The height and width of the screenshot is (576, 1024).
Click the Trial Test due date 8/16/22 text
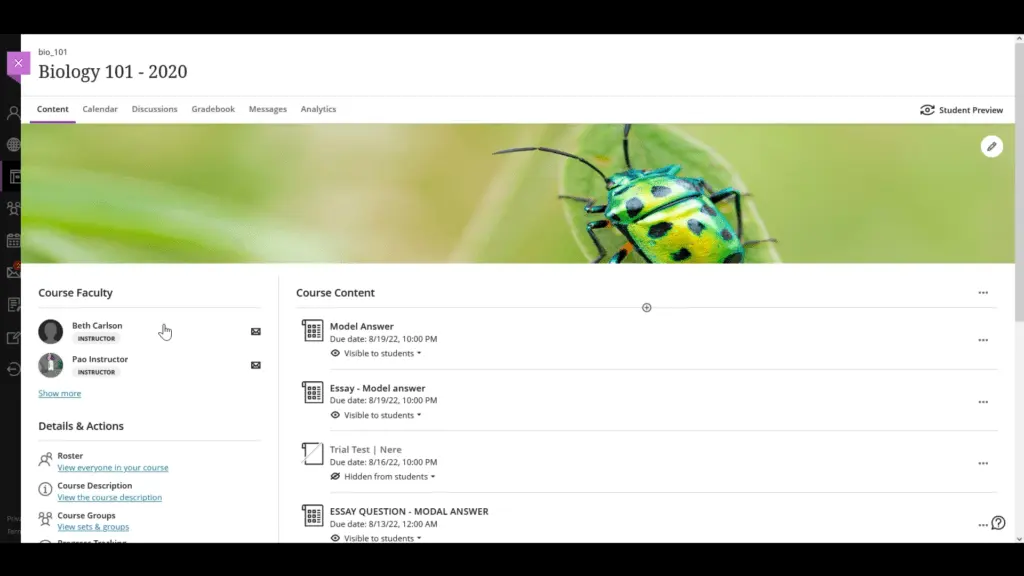383,462
